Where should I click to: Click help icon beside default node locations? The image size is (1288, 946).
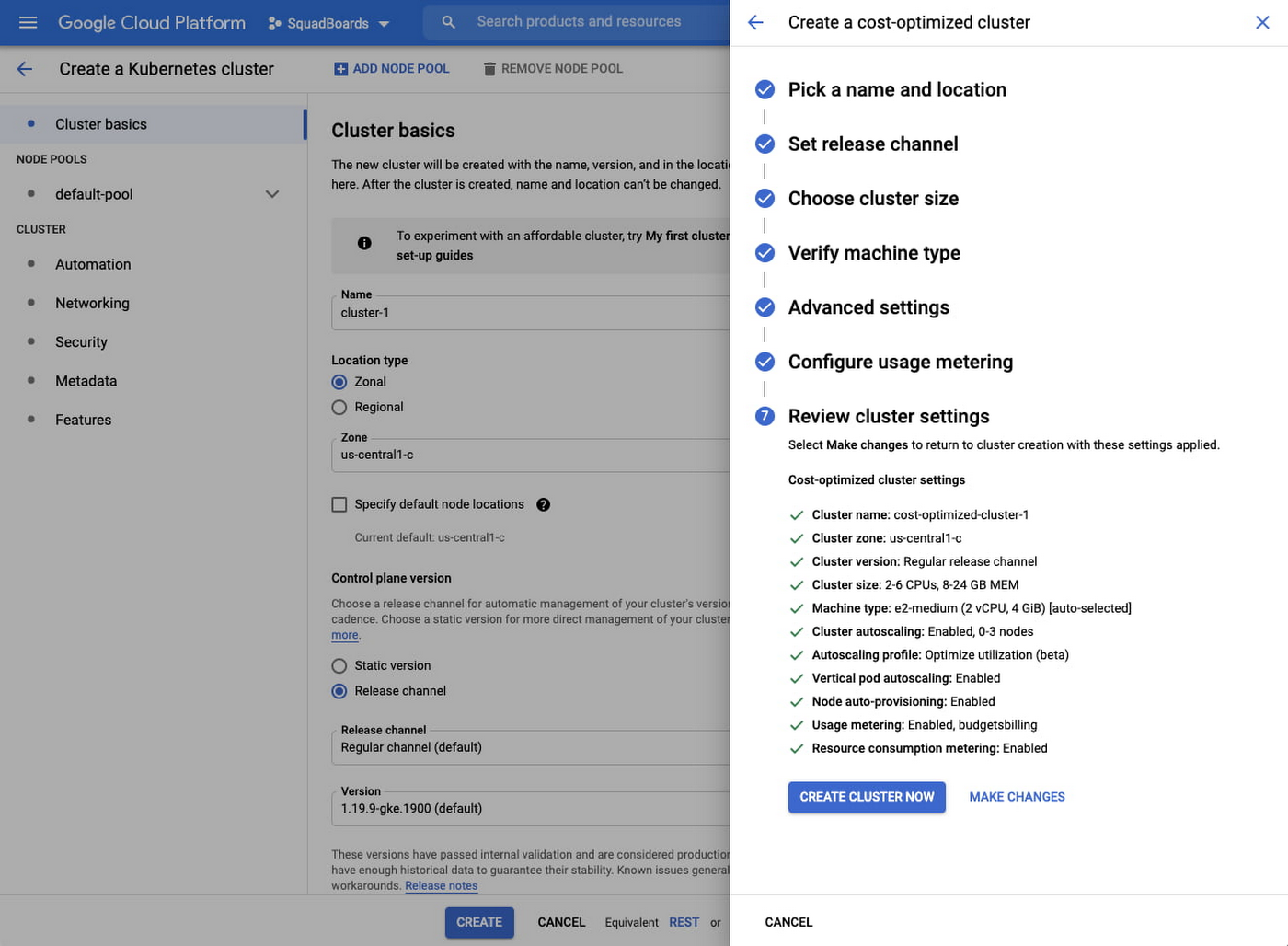544,504
